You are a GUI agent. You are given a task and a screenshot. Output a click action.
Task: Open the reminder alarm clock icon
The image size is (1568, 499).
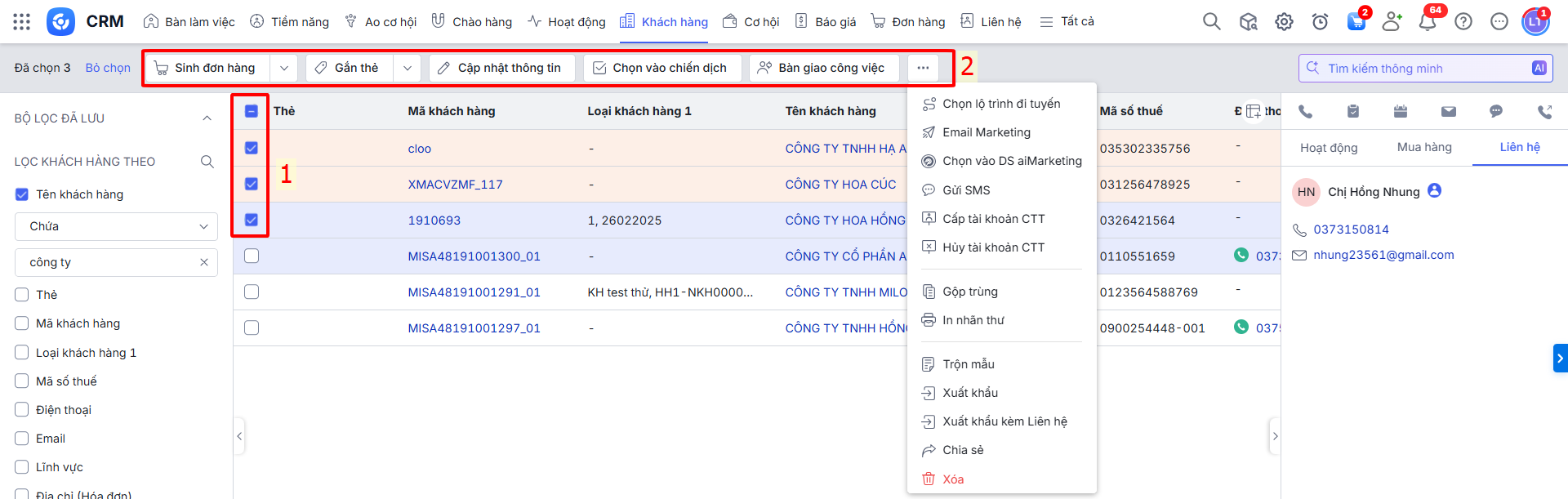click(1320, 22)
